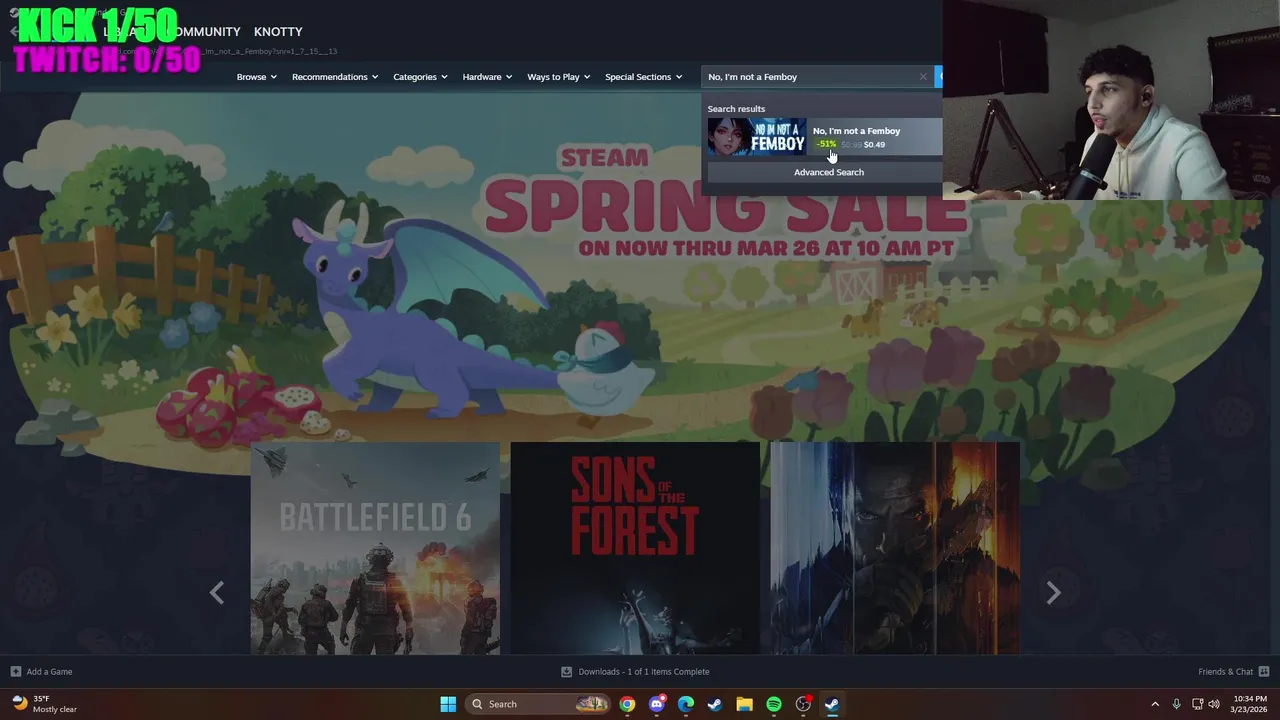Open the COMMUNITY tab
1280x720 pixels.
pyautogui.click(x=205, y=32)
